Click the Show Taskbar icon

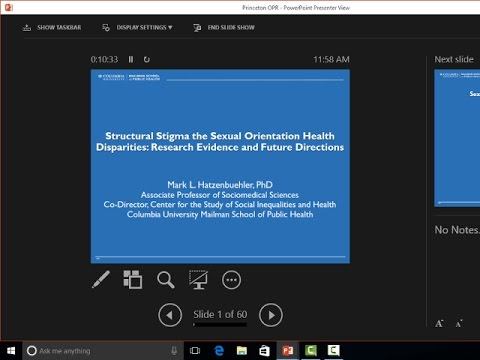(x=27, y=27)
